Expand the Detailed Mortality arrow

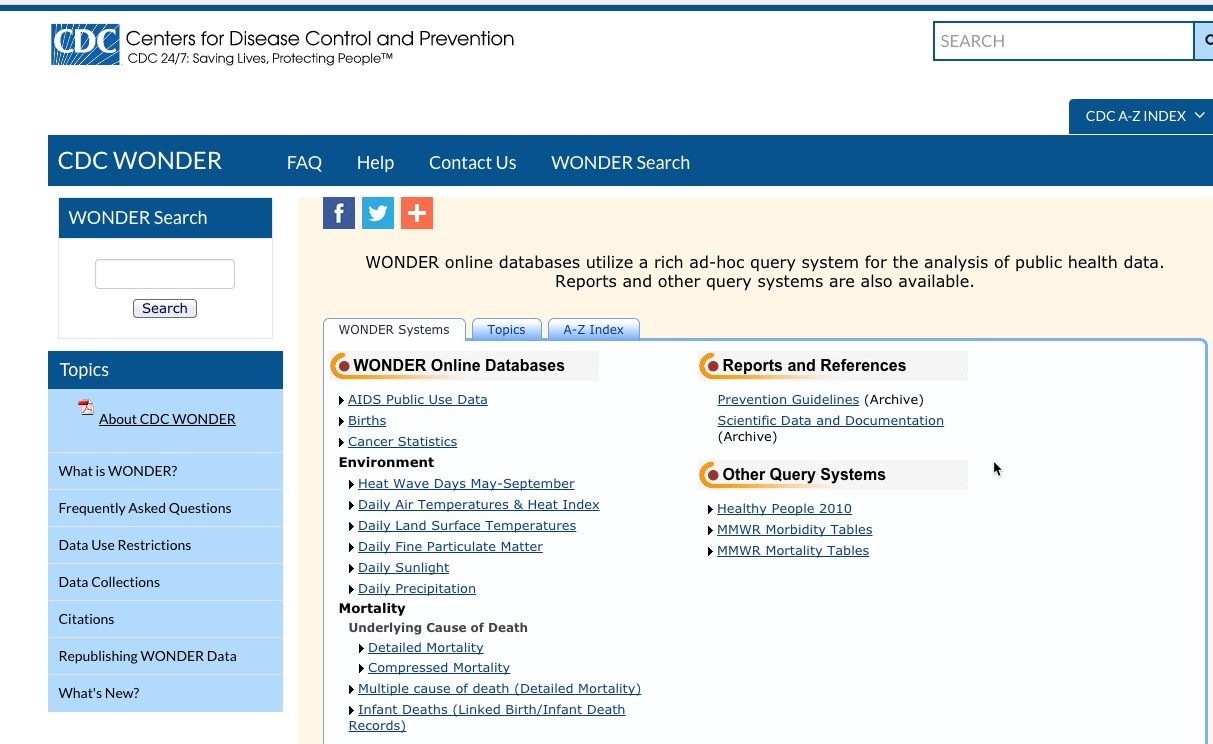[362, 649]
